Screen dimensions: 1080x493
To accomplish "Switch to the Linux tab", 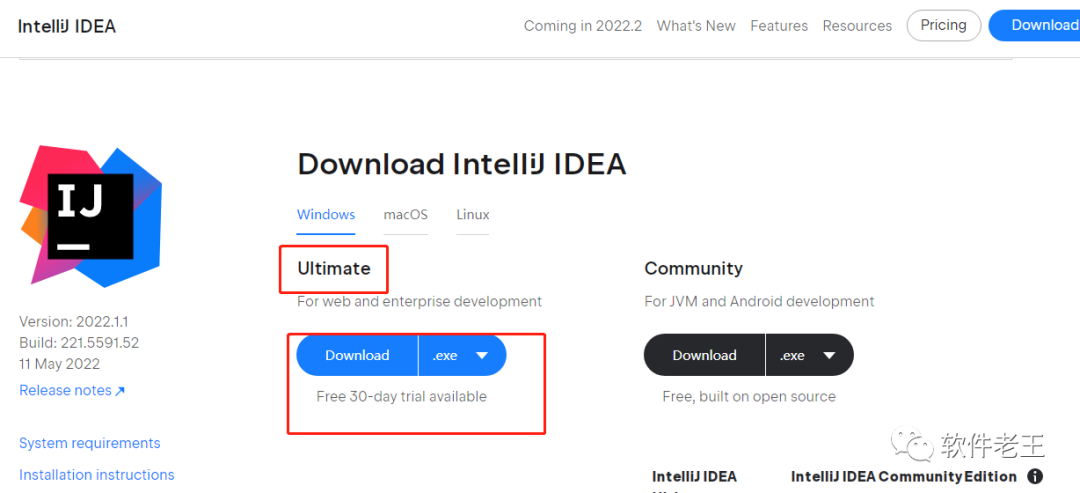I will (x=472, y=214).
